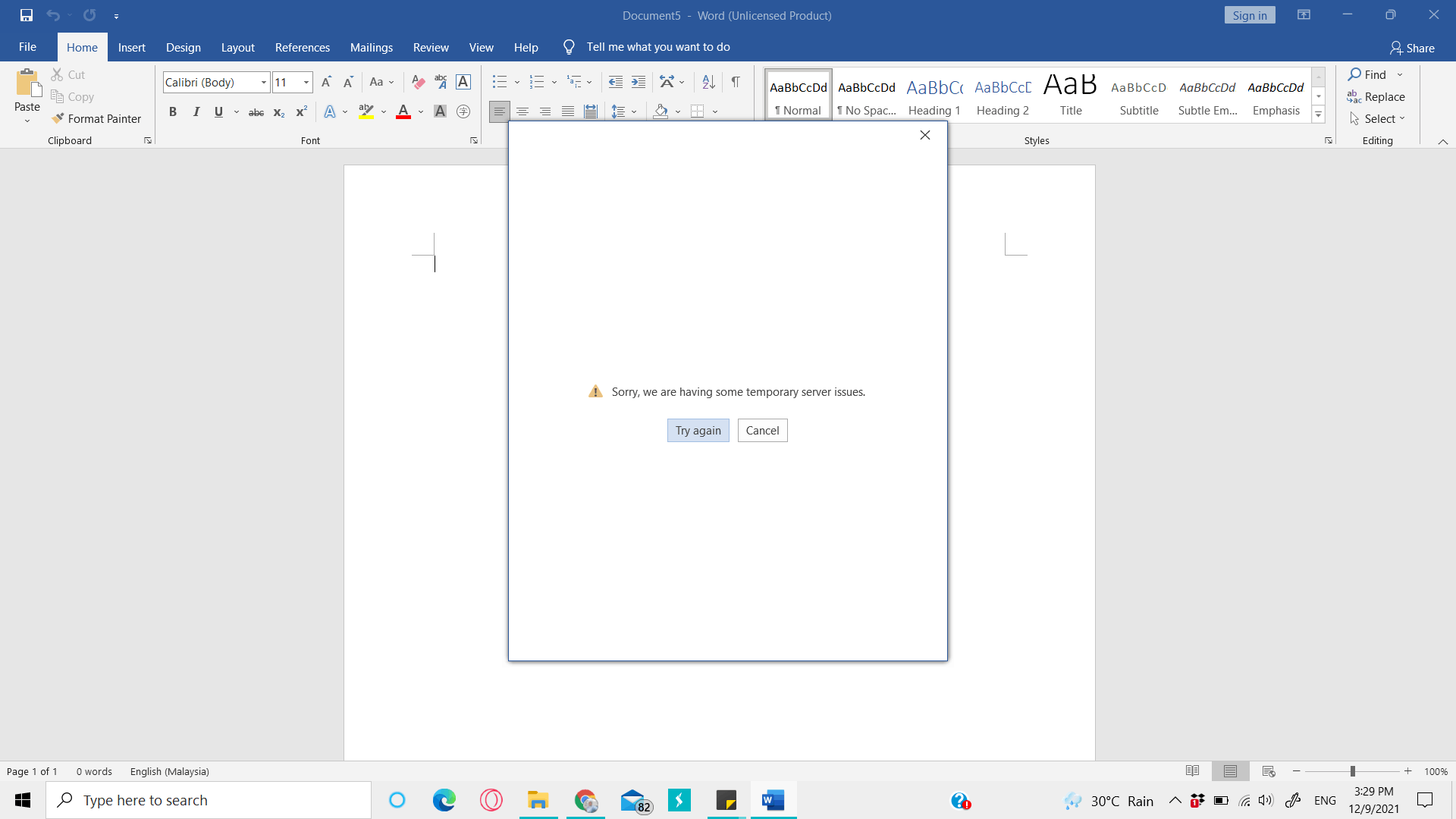This screenshot has height=819, width=1456.
Task: Click the Windows taskbar search box
Action: (209, 800)
